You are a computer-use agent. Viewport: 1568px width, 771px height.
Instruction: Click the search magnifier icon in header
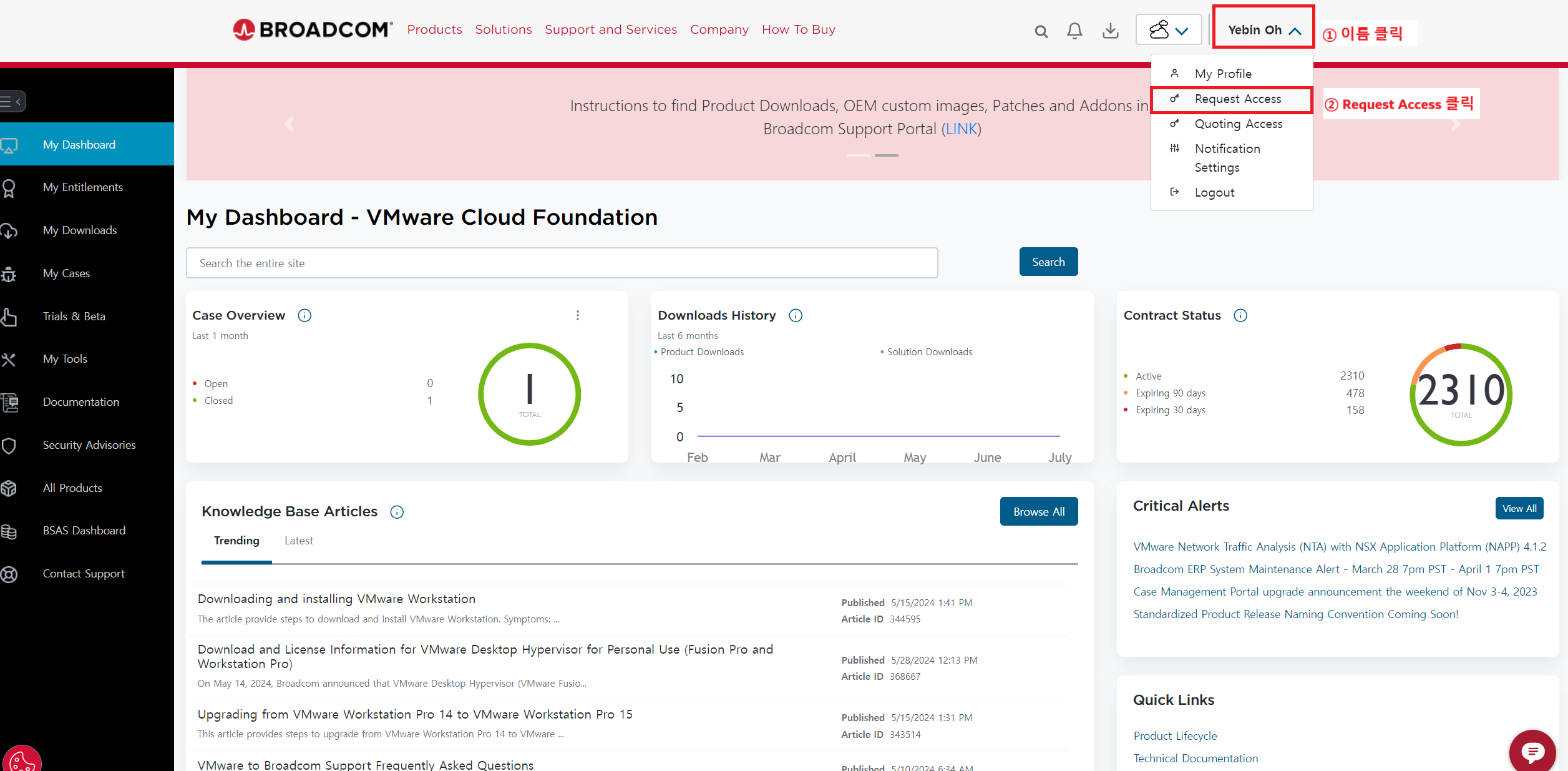pos(1041,31)
